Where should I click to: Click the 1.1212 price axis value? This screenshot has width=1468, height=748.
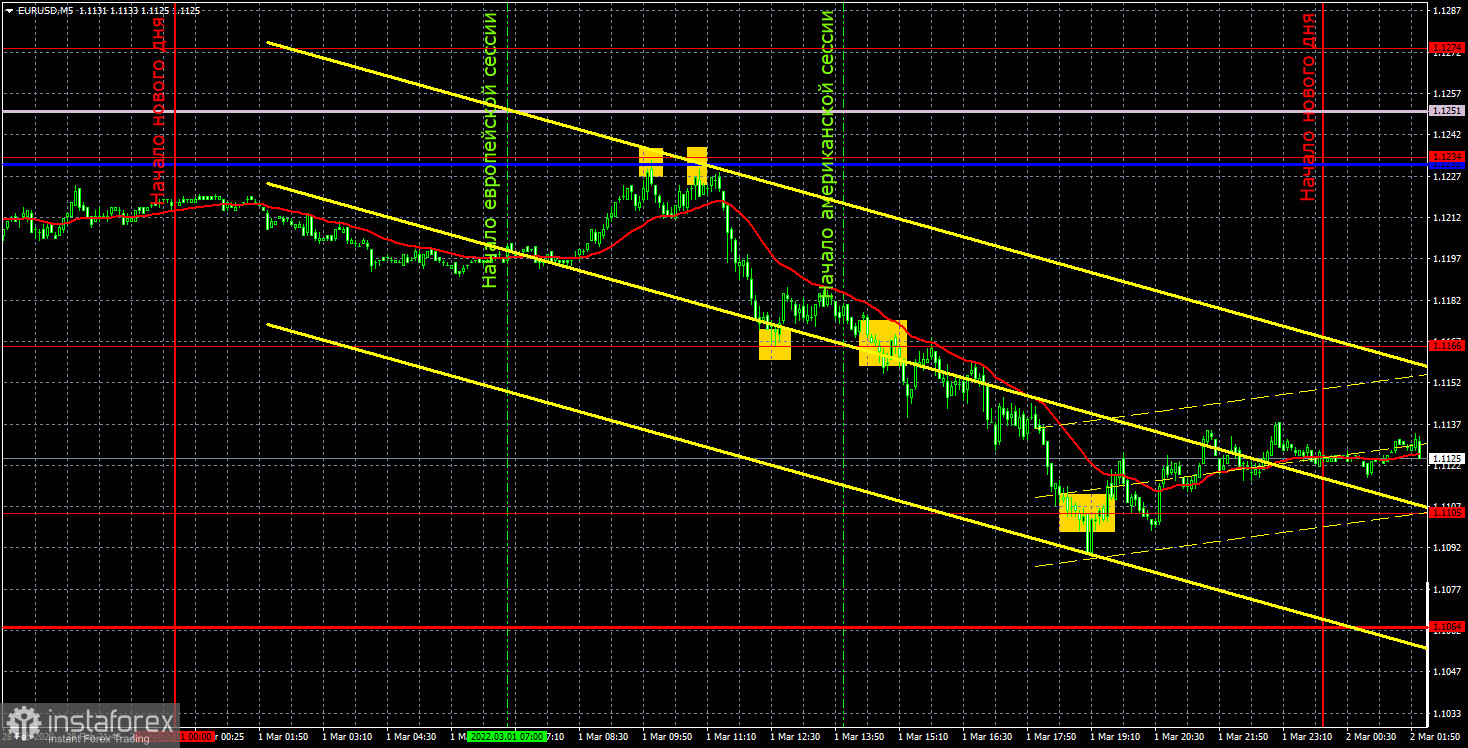[x=1447, y=217]
